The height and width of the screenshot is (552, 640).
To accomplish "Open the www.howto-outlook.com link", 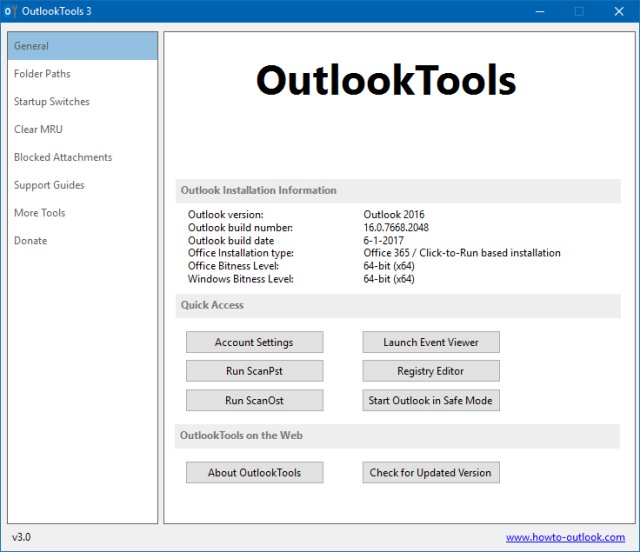I will [565, 537].
